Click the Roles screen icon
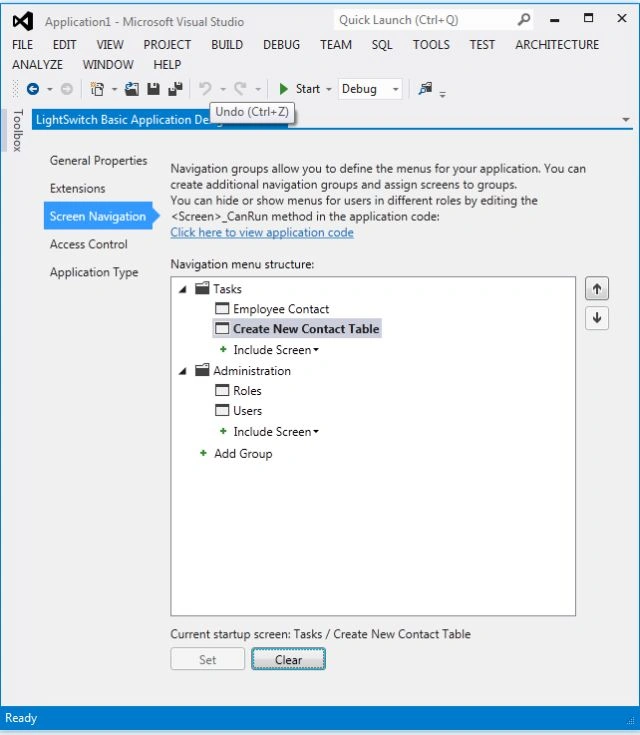Screen dimensions: 640x735 pyautogui.click(x=222, y=390)
